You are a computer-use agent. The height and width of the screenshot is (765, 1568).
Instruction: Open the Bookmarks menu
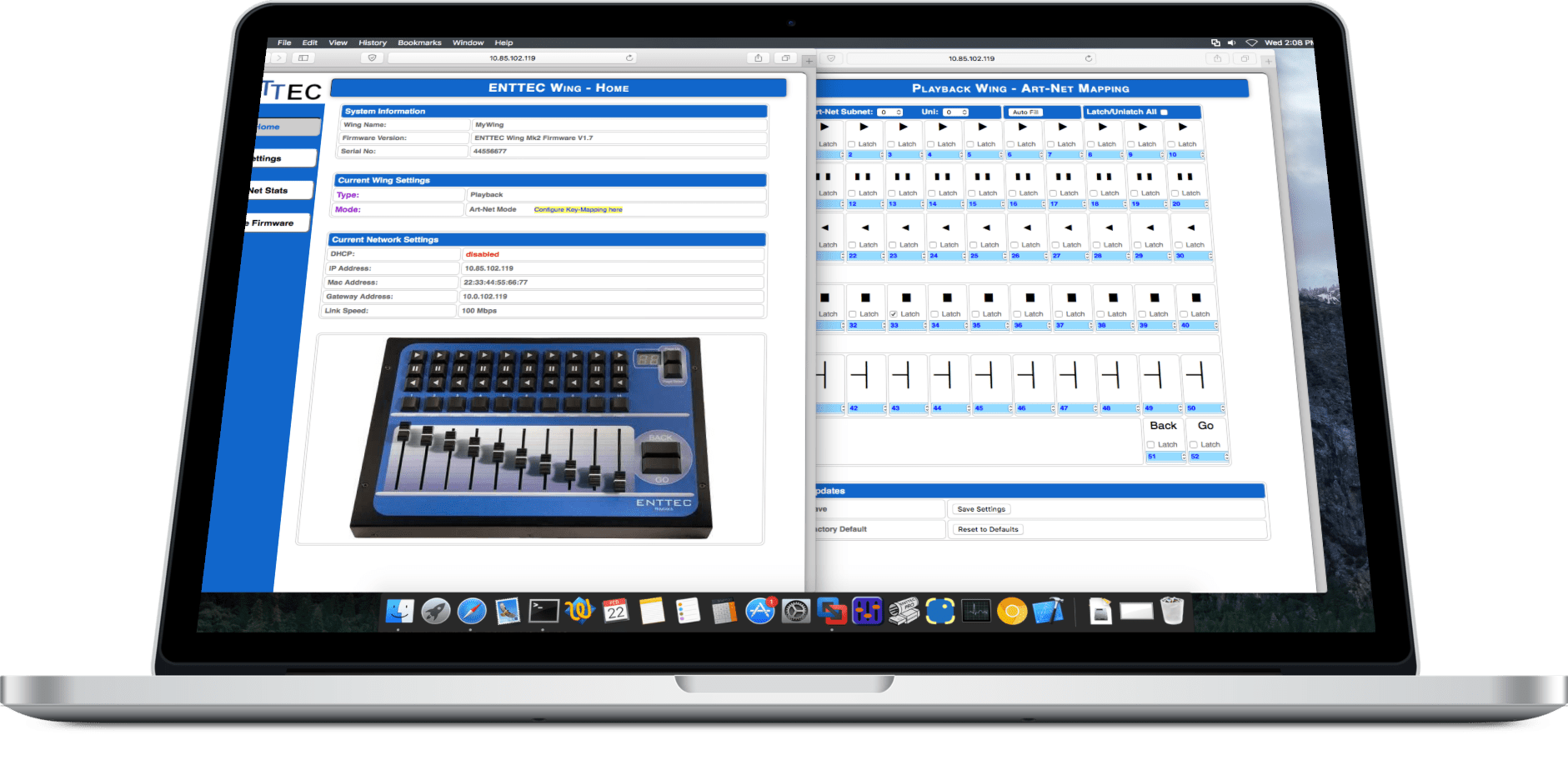point(419,42)
